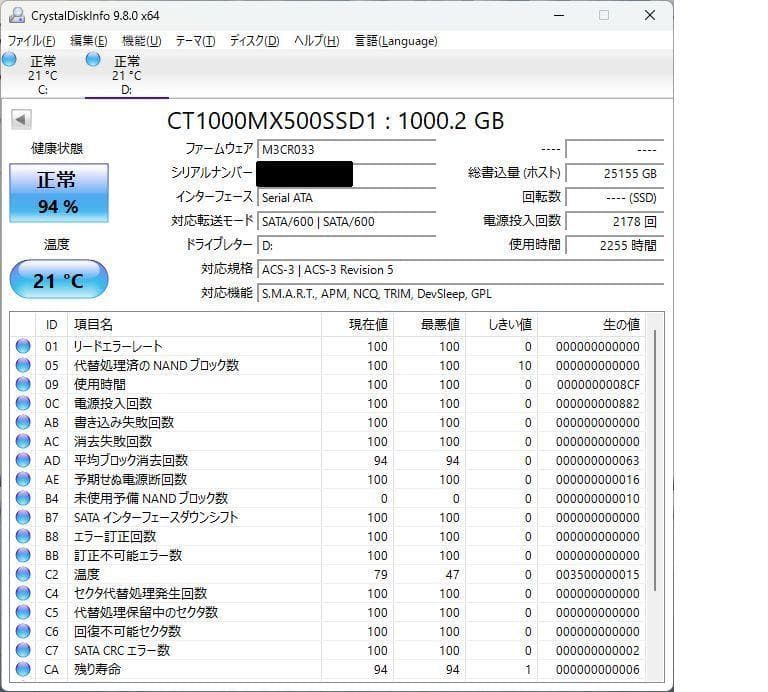The width and height of the screenshot is (768, 692).
Task: Click the 21 °C temperature button
Action: [59, 280]
